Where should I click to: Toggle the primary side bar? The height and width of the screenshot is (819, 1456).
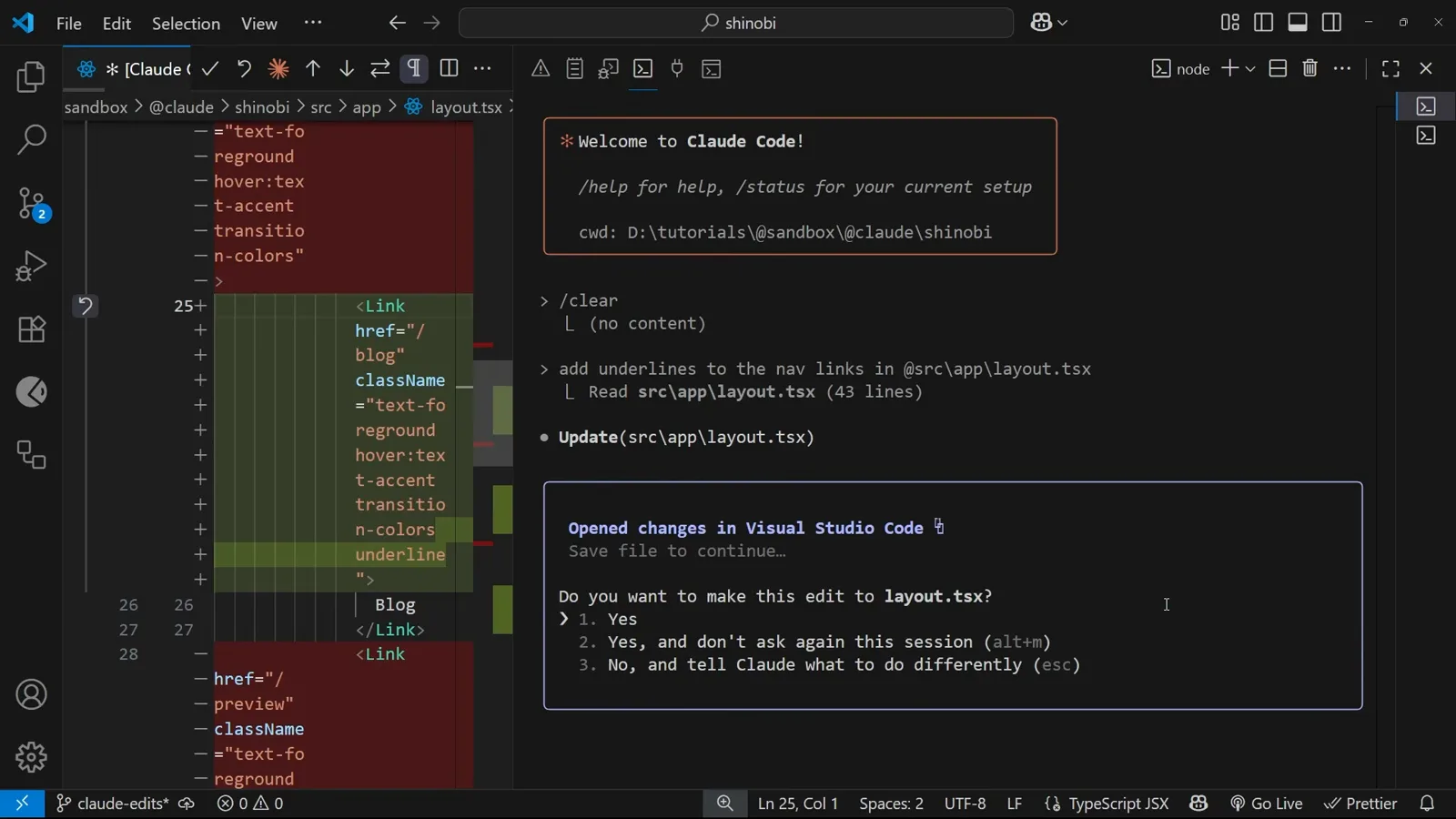[1264, 23]
